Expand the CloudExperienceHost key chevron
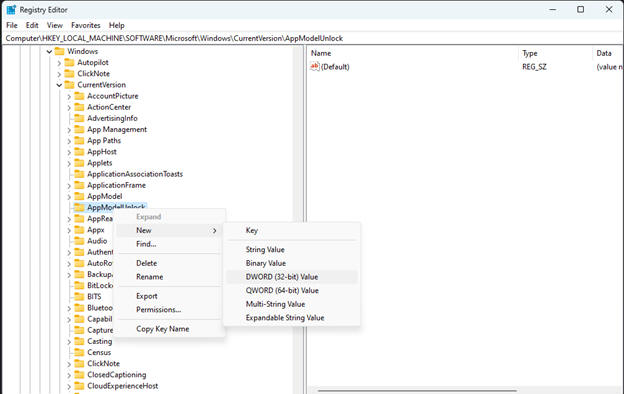Screen dimensions: 624x394 pos(69,386)
